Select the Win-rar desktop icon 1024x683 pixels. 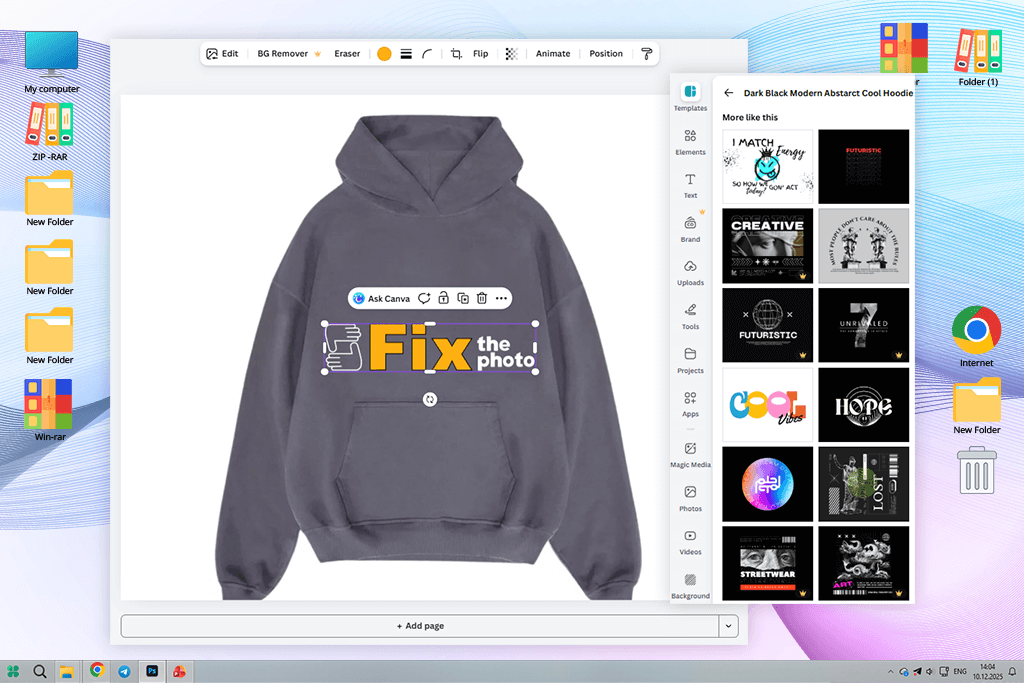[x=50, y=411]
